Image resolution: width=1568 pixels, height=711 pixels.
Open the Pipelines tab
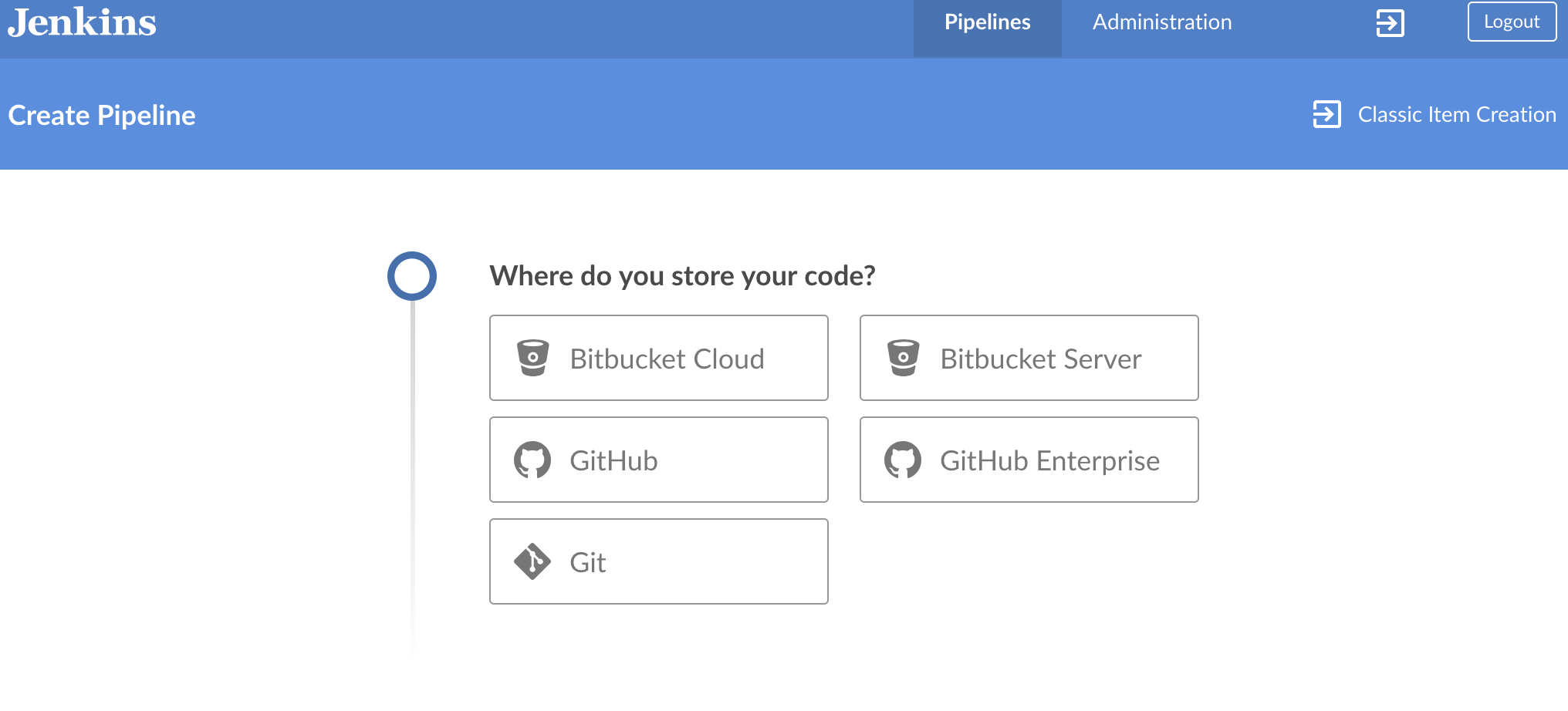(x=988, y=29)
